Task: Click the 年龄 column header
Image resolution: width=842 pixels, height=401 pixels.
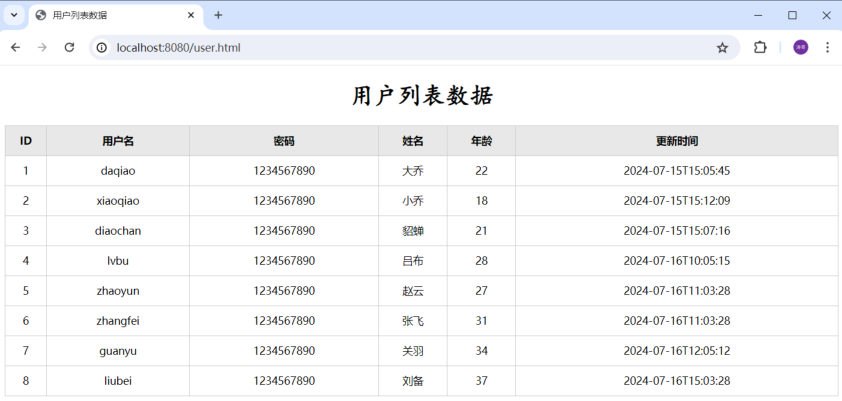Action: click(x=482, y=141)
